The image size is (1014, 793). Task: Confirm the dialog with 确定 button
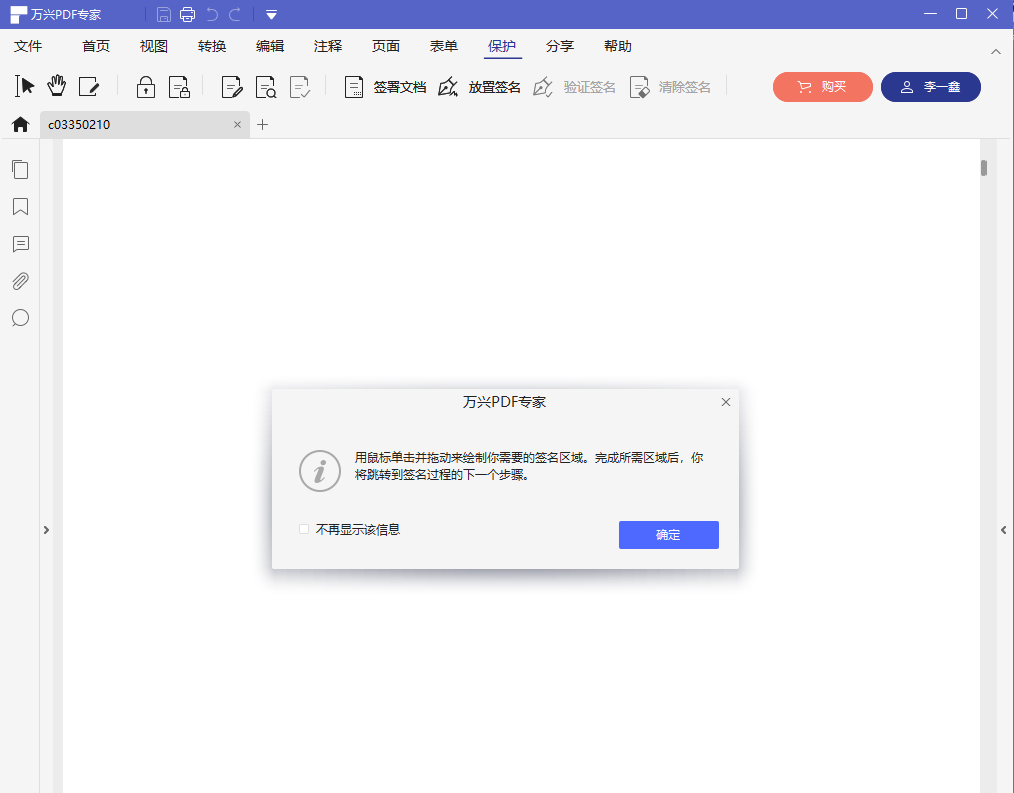669,535
